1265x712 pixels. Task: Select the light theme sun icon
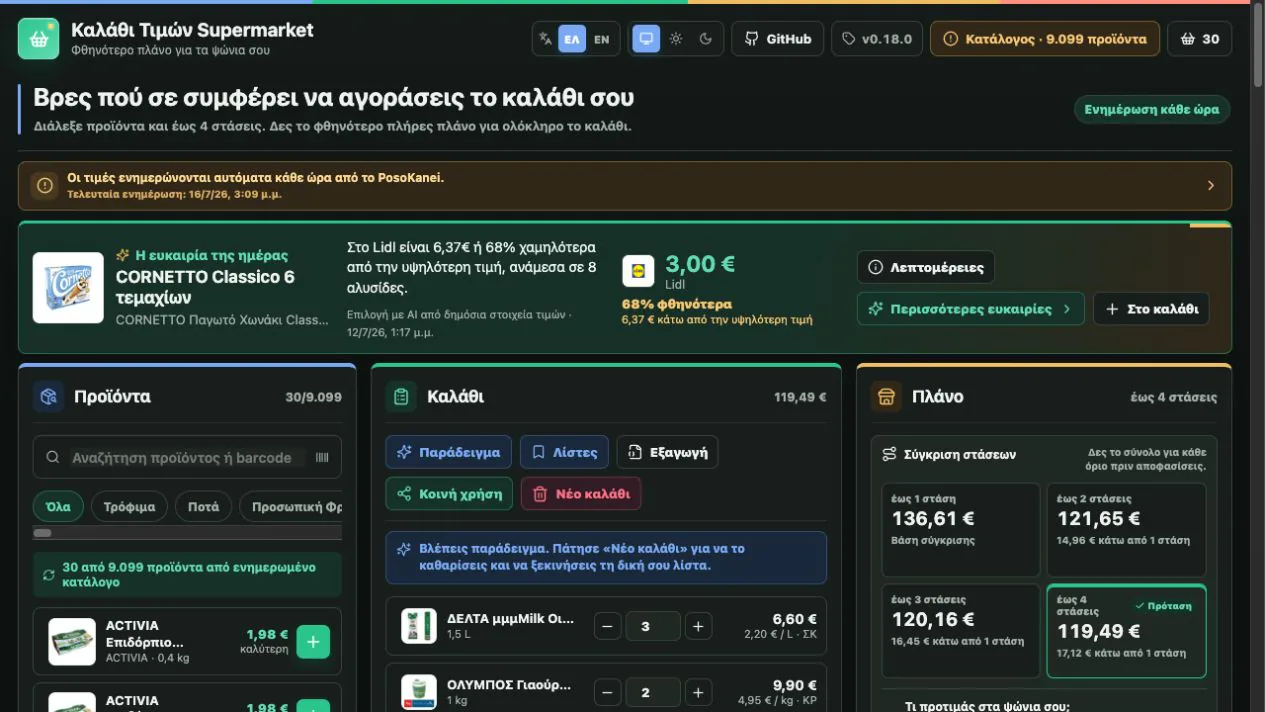[676, 39]
